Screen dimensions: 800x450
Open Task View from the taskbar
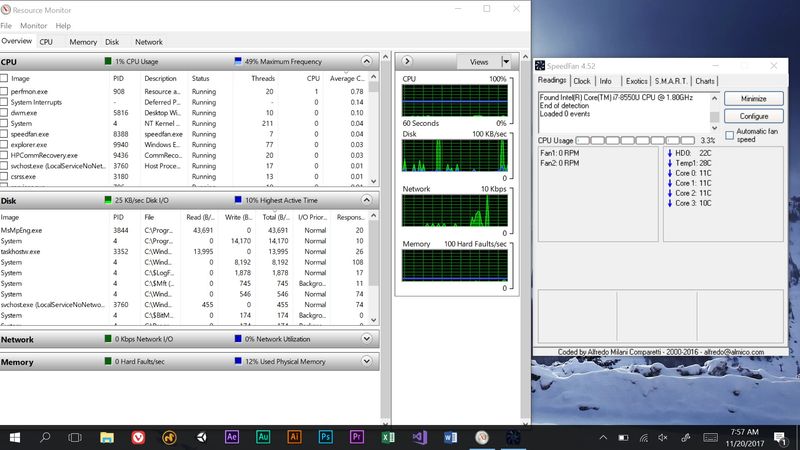point(75,437)
